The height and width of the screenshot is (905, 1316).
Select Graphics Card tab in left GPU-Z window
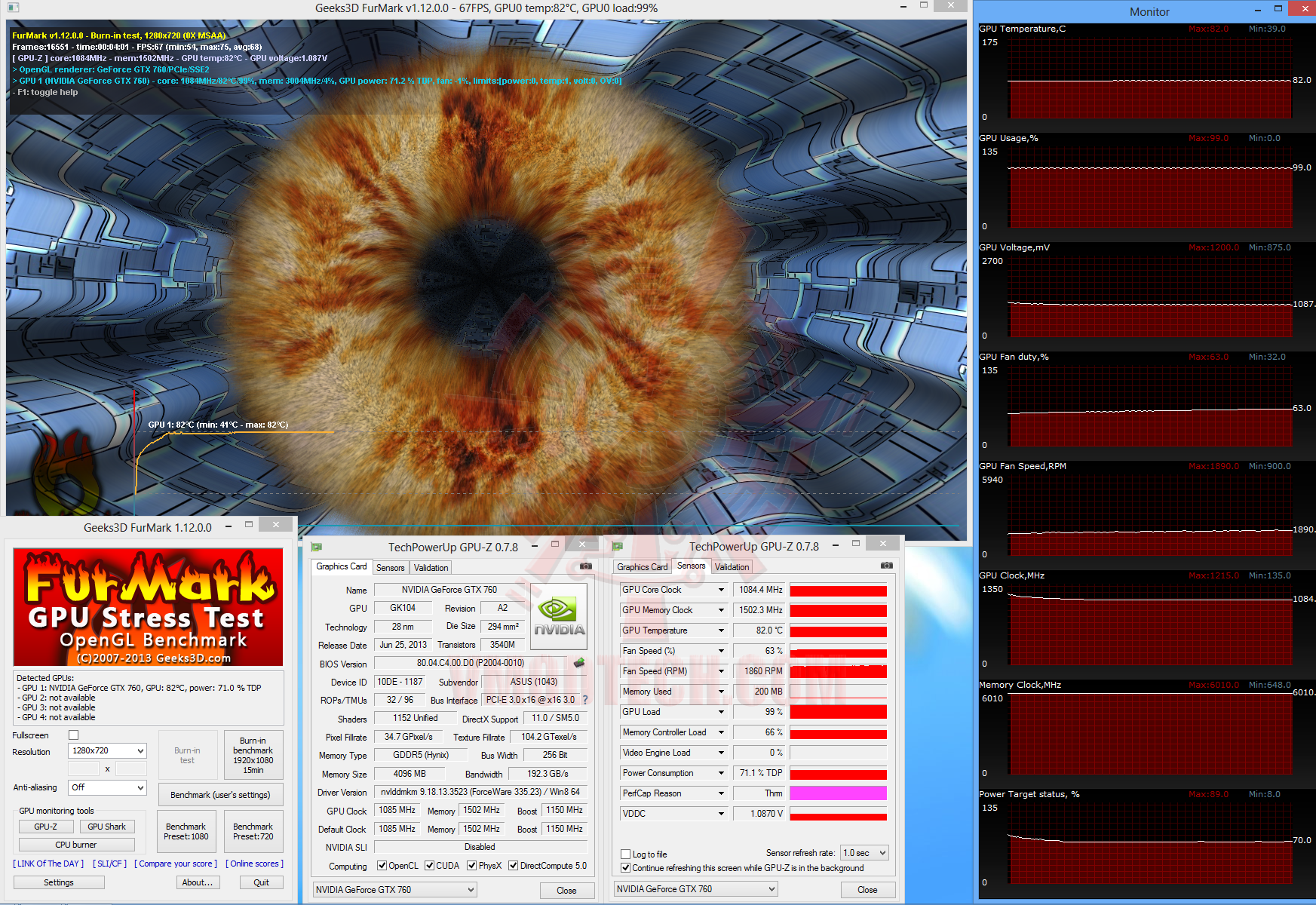342,566
